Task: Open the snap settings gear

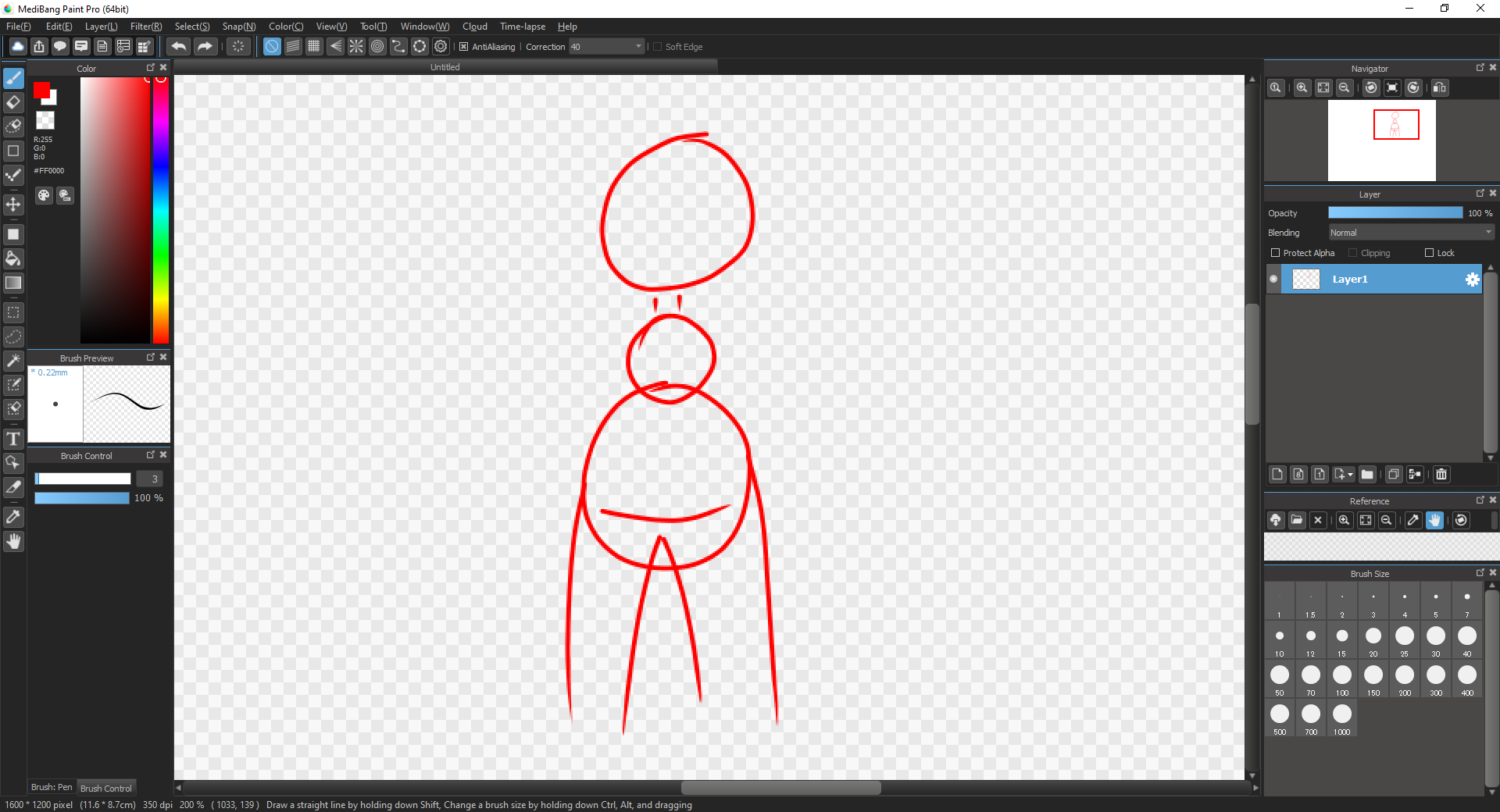Action: pyautogui.click(x=441, y=47)
